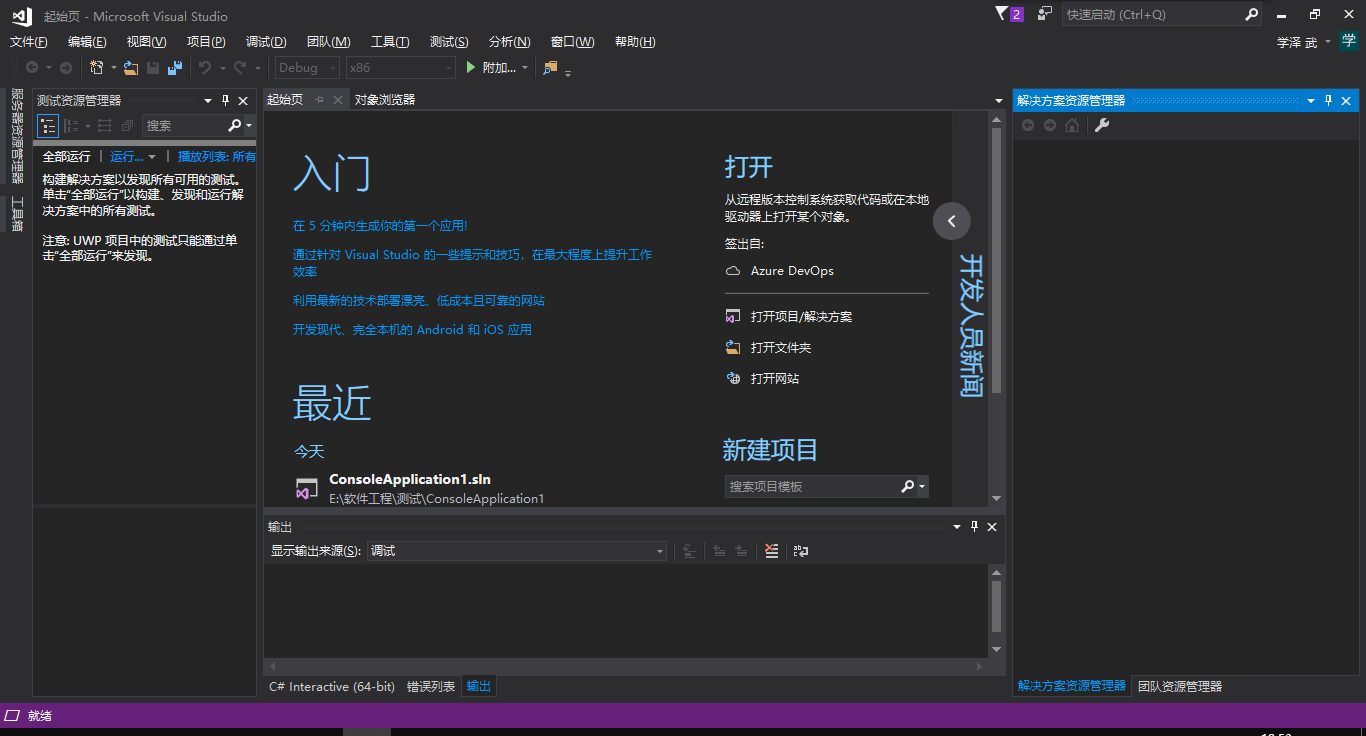The image size is (1366, 736).
Task: Open the 调试(D) menu
Action: pos(266,42)
